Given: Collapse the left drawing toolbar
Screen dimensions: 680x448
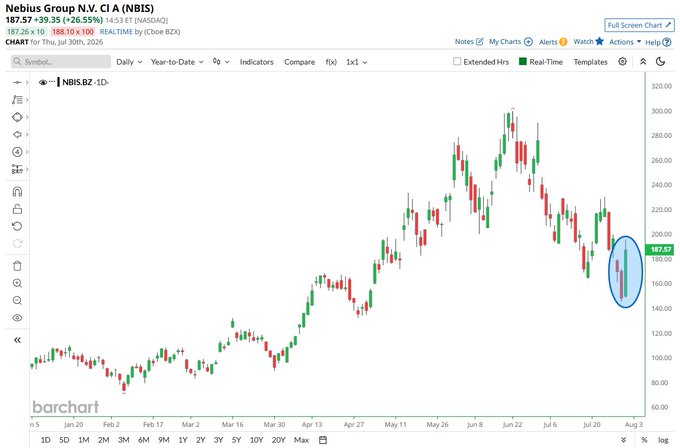Looking at the screenshot, I should coord(17,340).
